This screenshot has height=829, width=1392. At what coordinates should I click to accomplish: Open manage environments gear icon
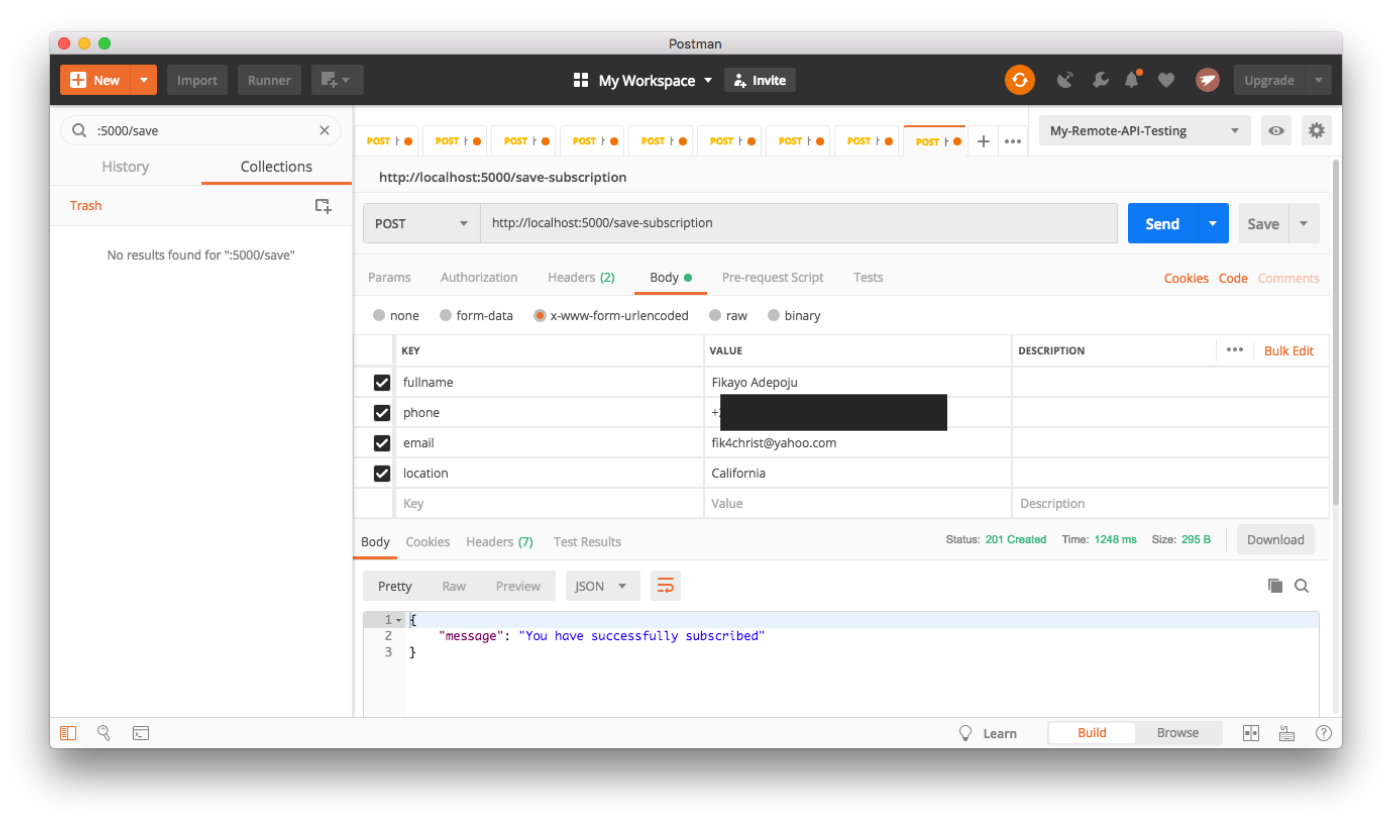click(x=1316, y=131)
